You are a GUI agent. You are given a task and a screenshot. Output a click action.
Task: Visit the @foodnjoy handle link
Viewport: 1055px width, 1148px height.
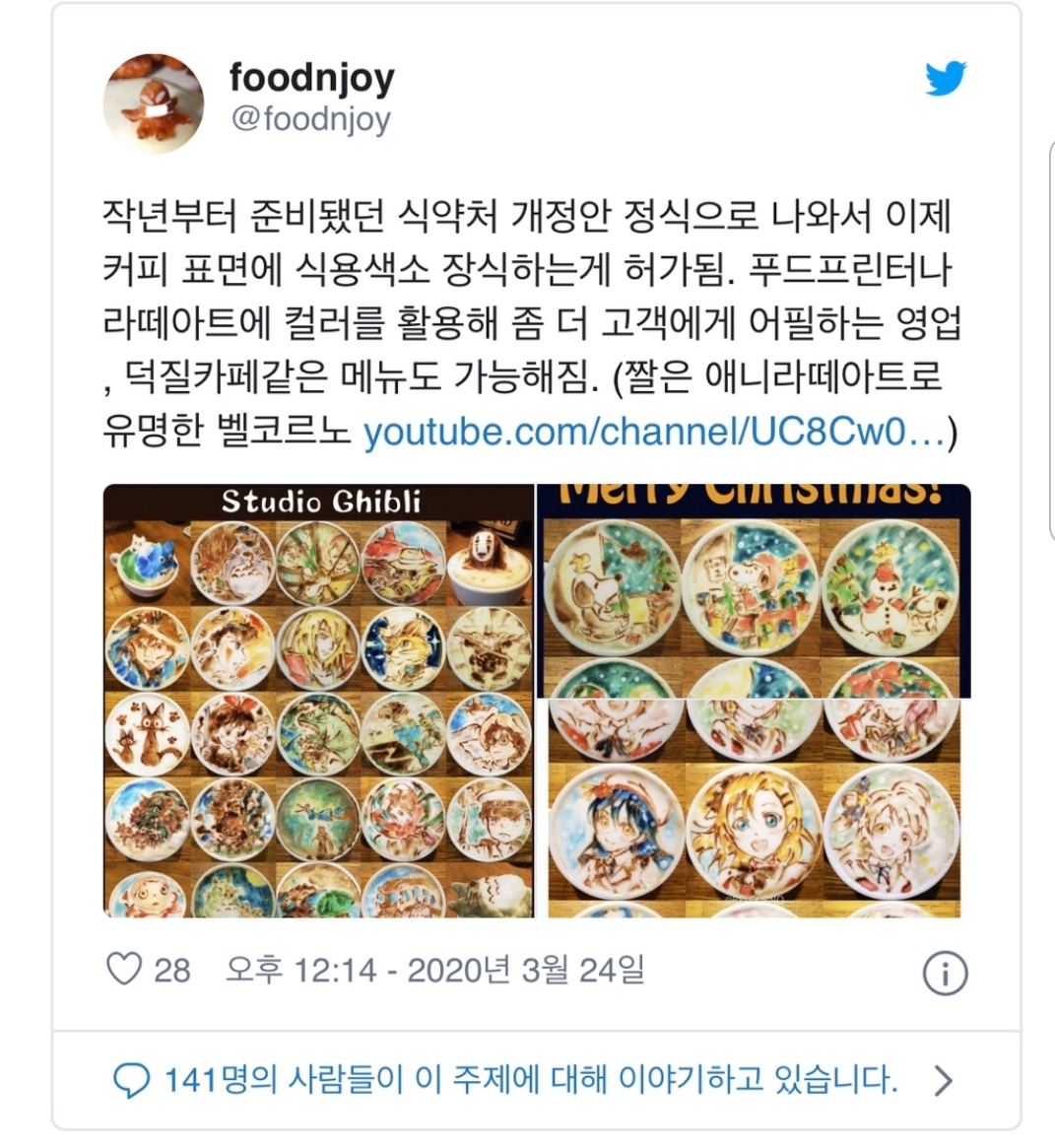pyautogui.click(x=311, y=118)
